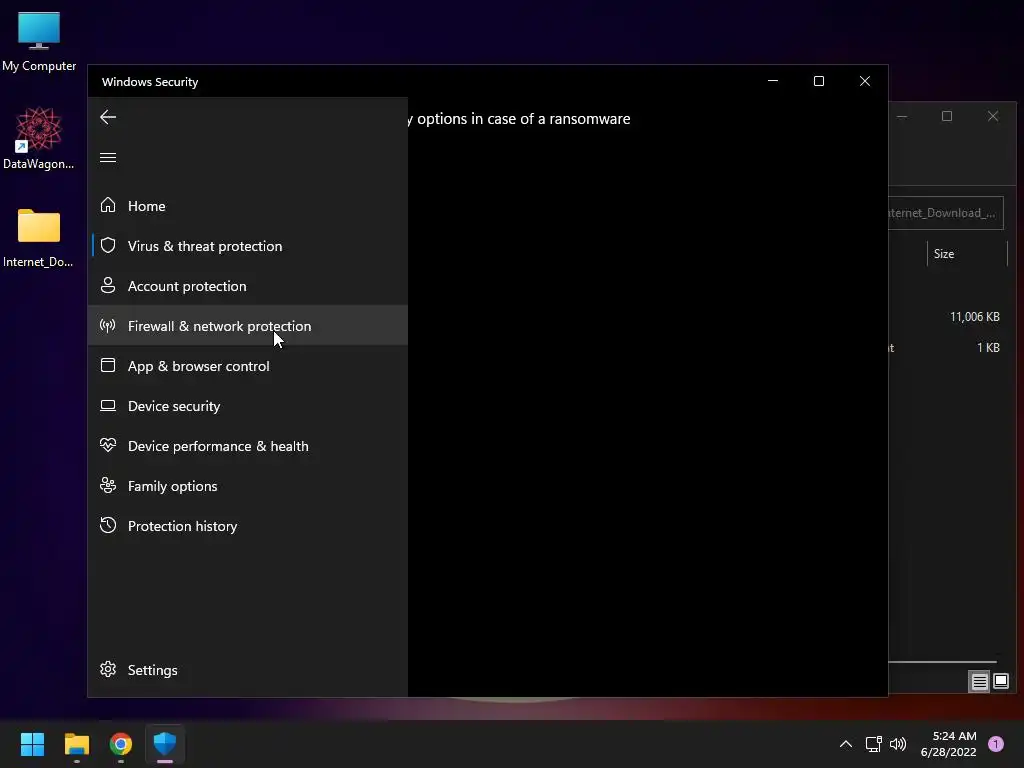Click the Account protection person icon

tap(108, 285)
